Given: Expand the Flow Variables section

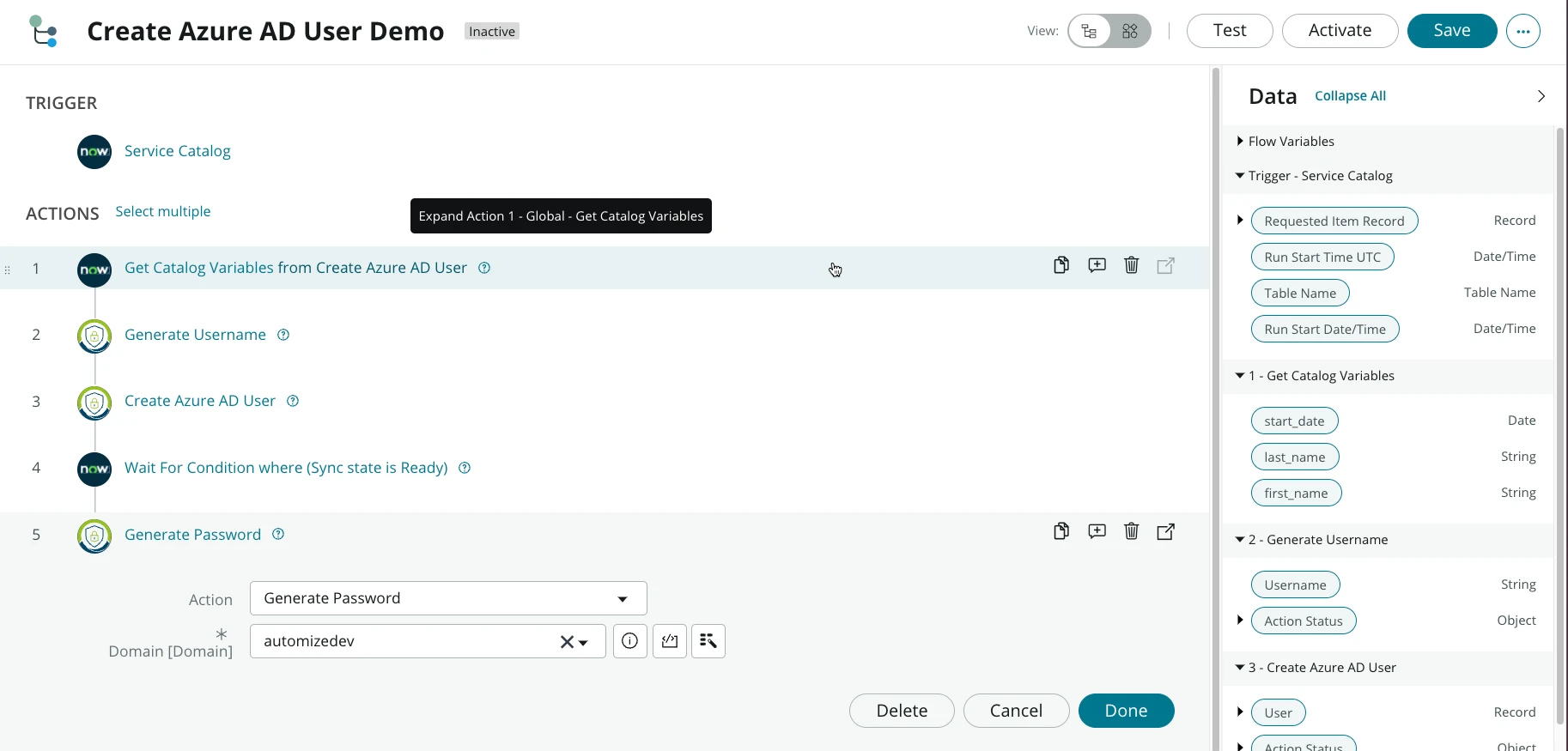Looking at the screenshot, I should (x=1240, y=142).
